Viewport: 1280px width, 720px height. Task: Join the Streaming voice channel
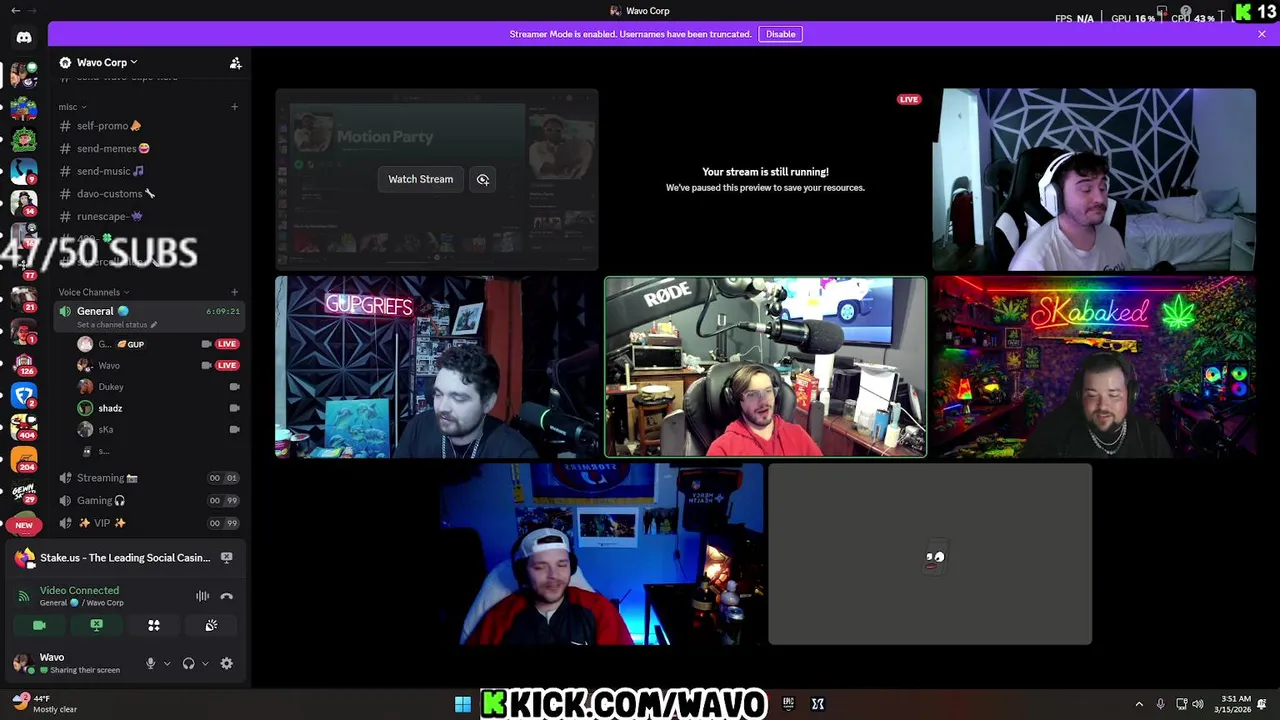[148, 478]
